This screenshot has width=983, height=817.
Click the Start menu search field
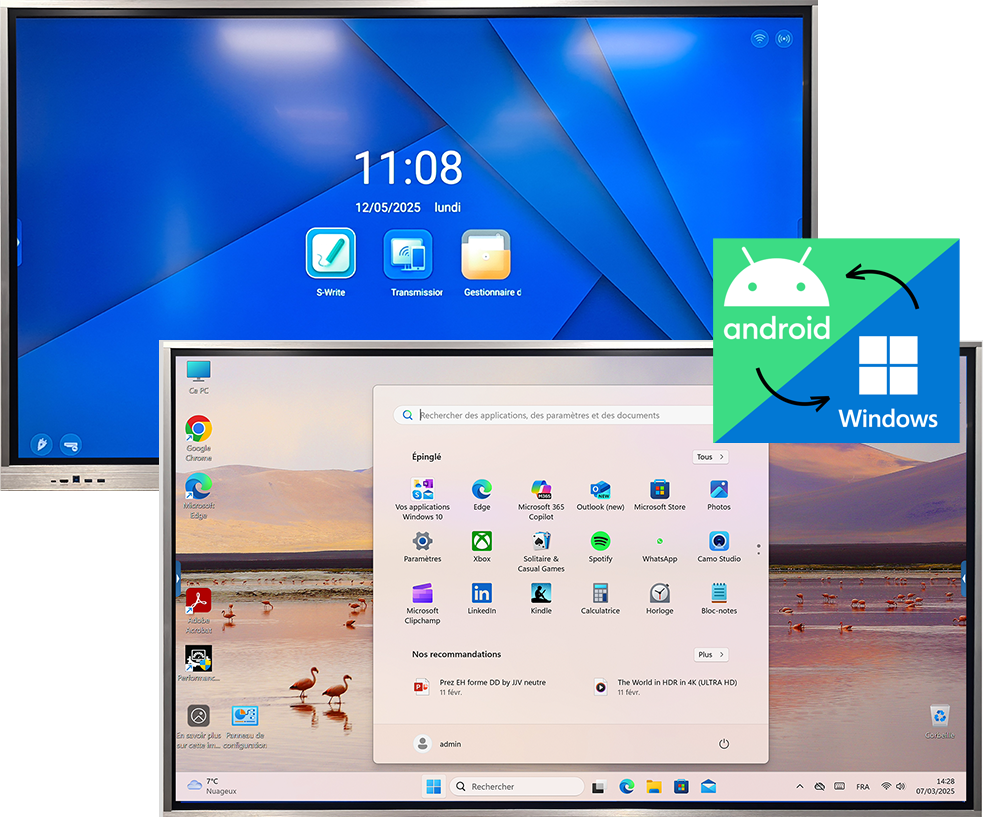[555, 415]
